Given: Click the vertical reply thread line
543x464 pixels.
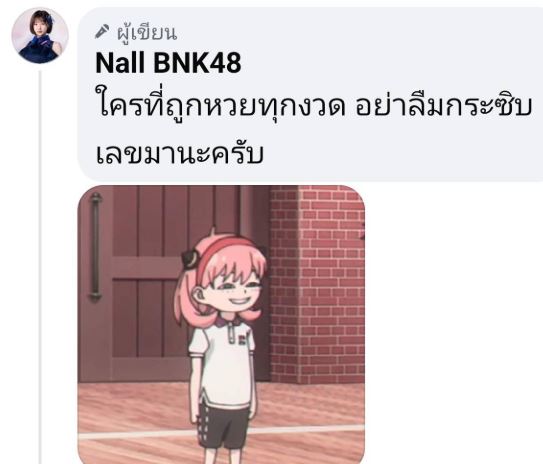Looking at the screenshot, I should click(x=40, y=267).
